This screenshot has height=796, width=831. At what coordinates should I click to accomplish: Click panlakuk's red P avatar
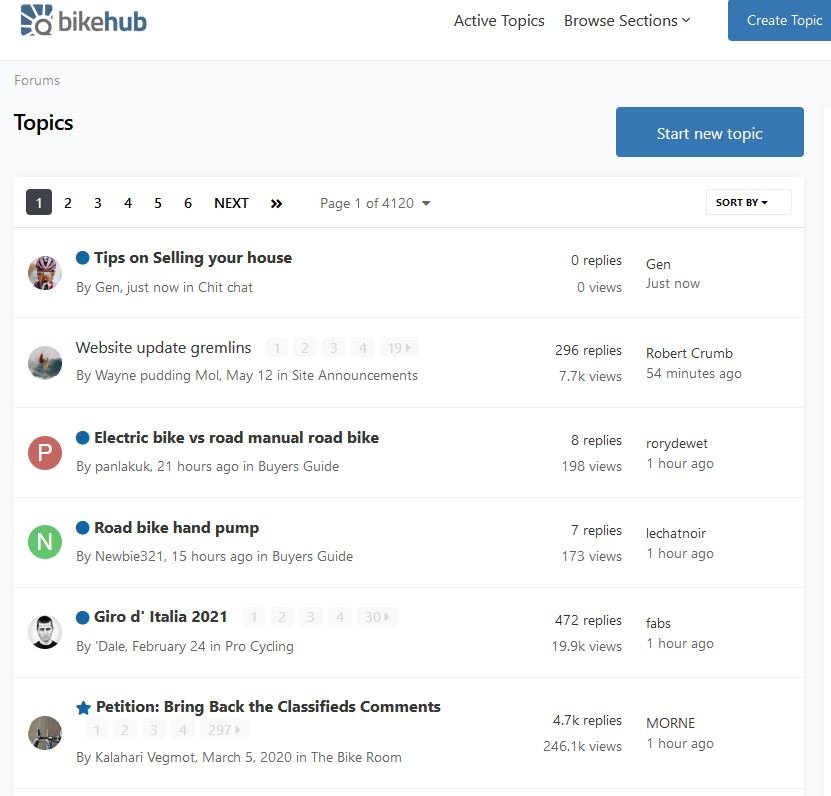44,453
